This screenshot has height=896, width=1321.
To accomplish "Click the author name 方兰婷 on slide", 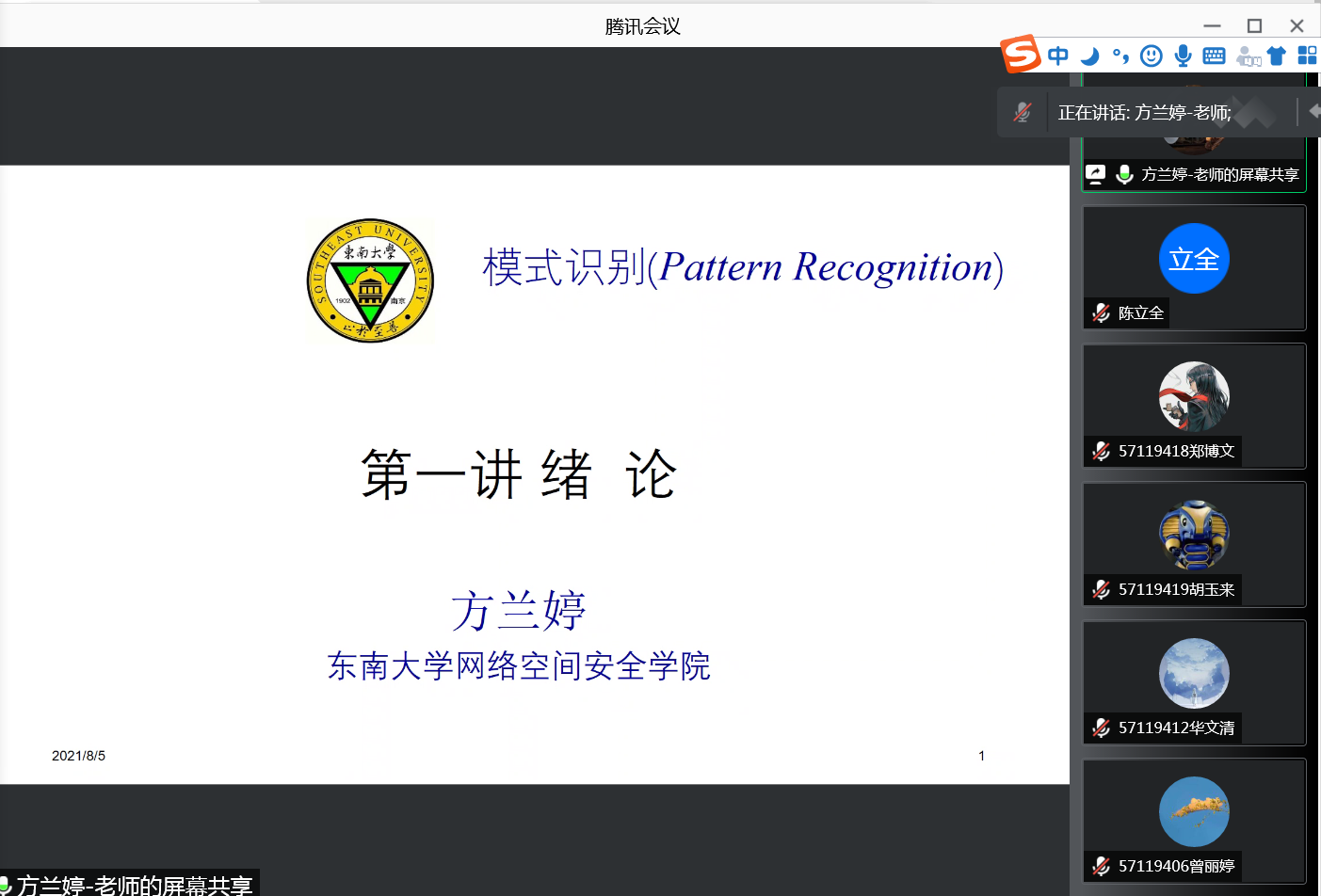I will click(519, 611).
